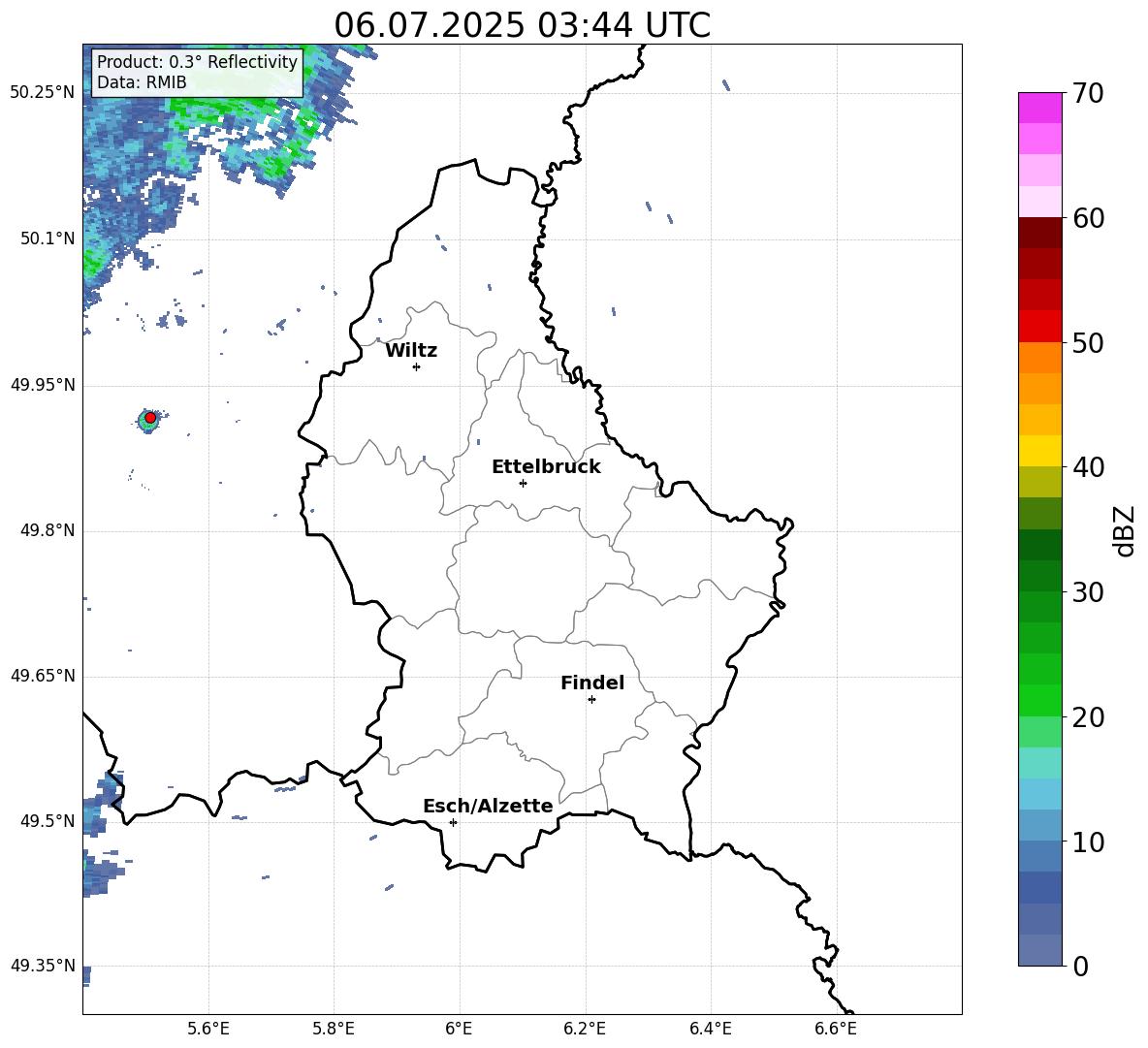Click the Findel station cross marker
Image resolution: width=1148 pixels, height=1048 pixels.
[591, 699]
